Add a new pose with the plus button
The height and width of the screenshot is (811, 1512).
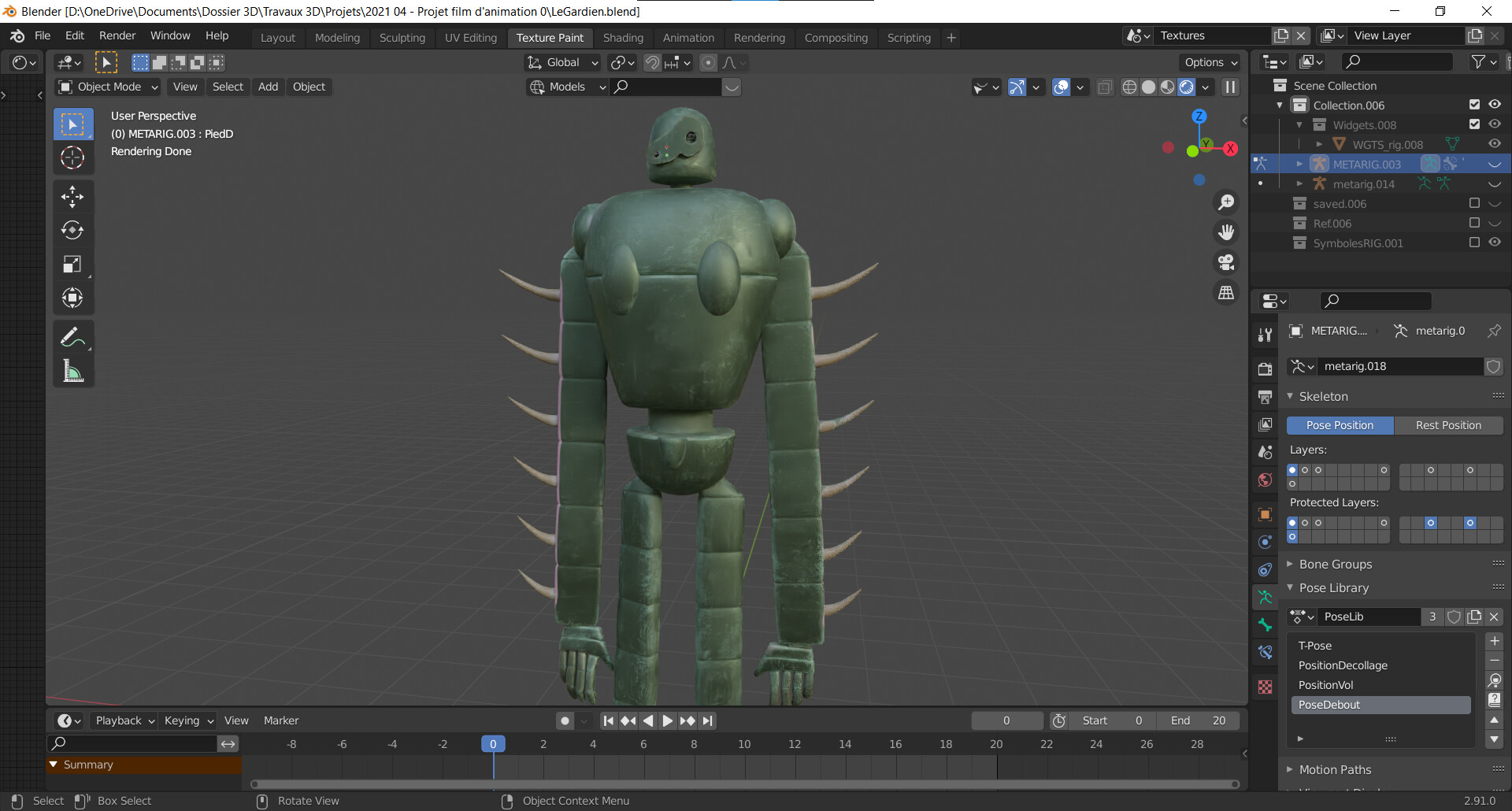coord(1493,641)
